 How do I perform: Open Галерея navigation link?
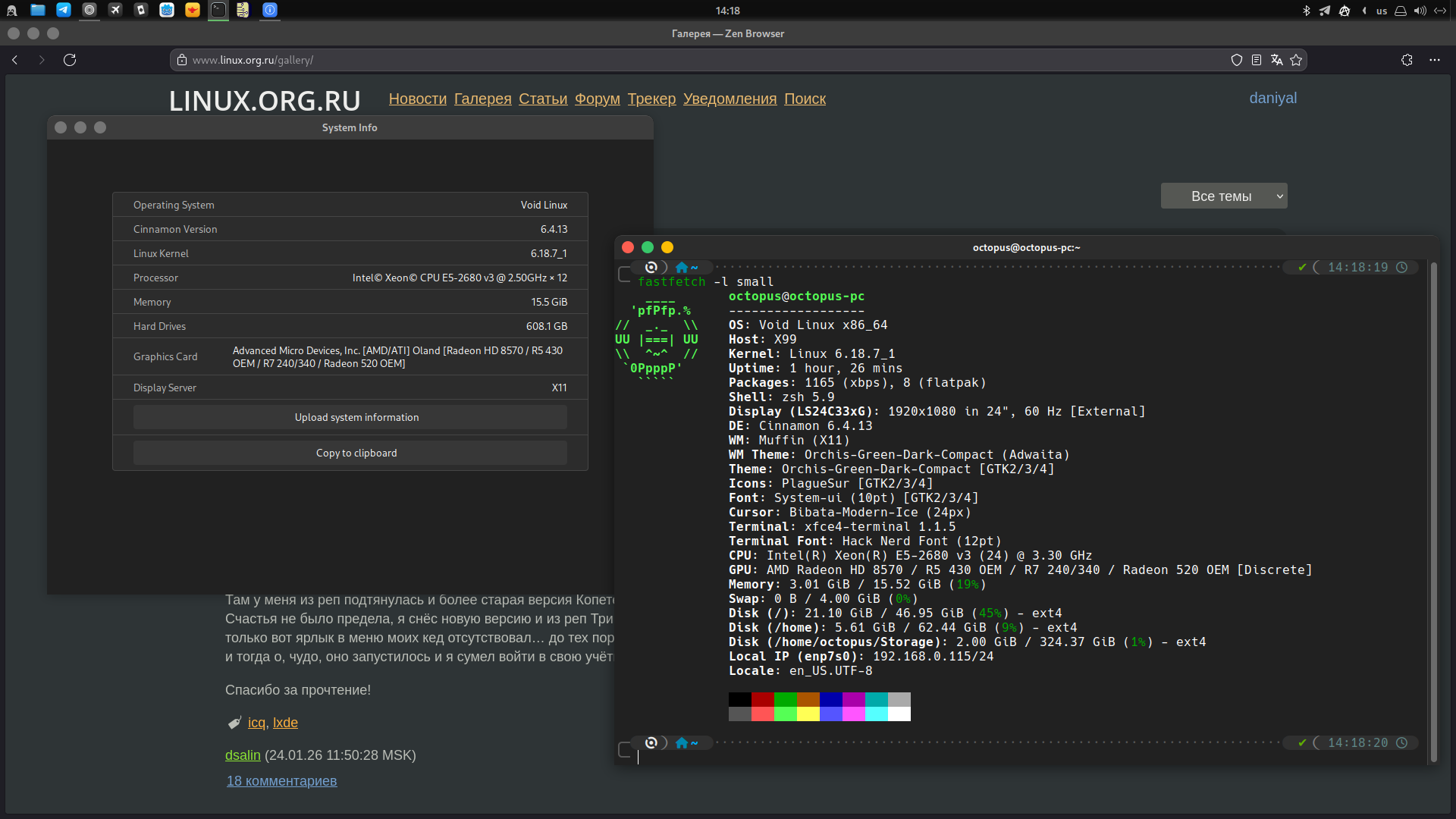(x=482, y=99)
